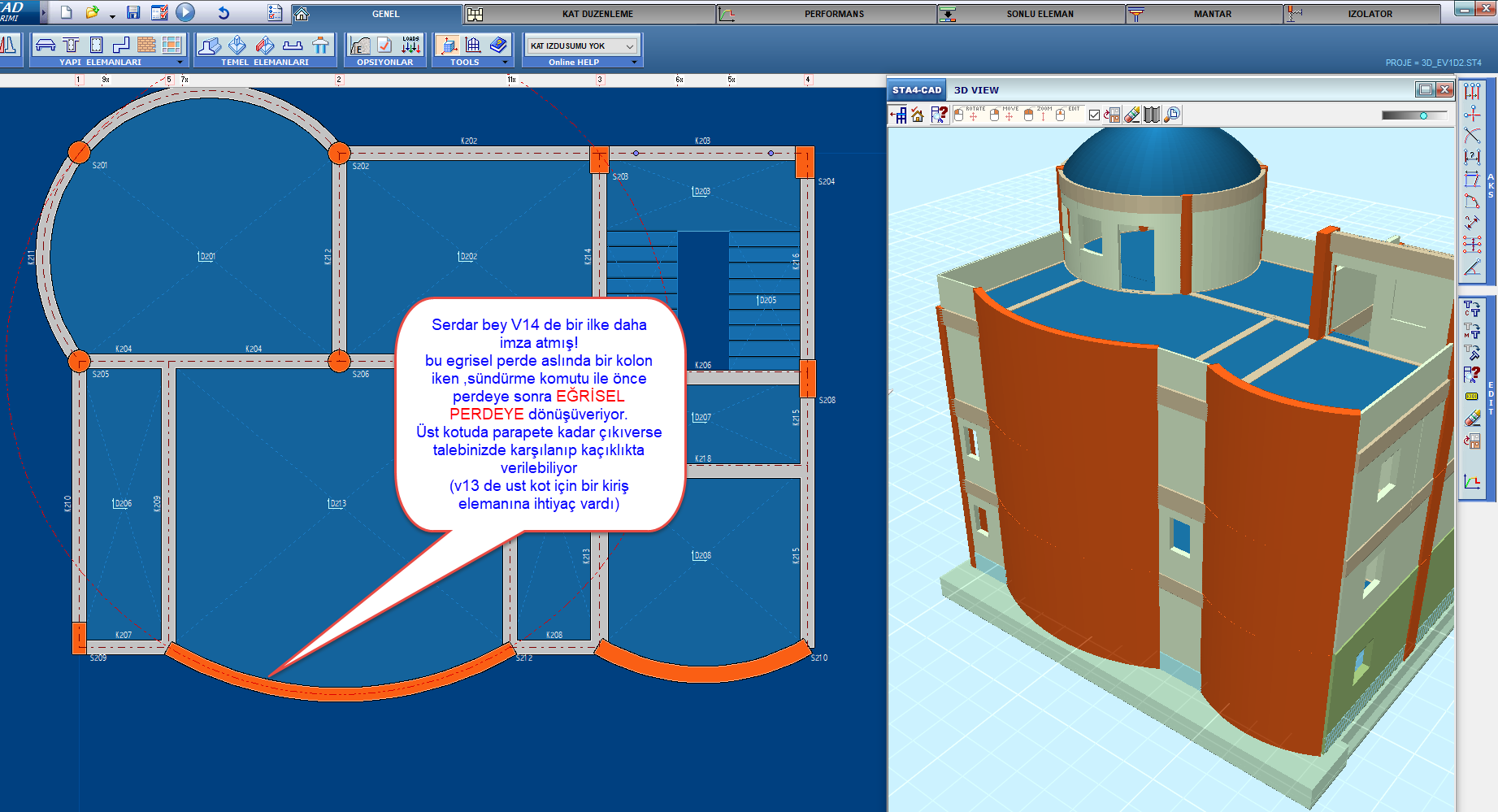The height and width of the screenshot is (812, 1498).
Task: Click the home icon in 3D view toolbar
Action: coord(918,115)
